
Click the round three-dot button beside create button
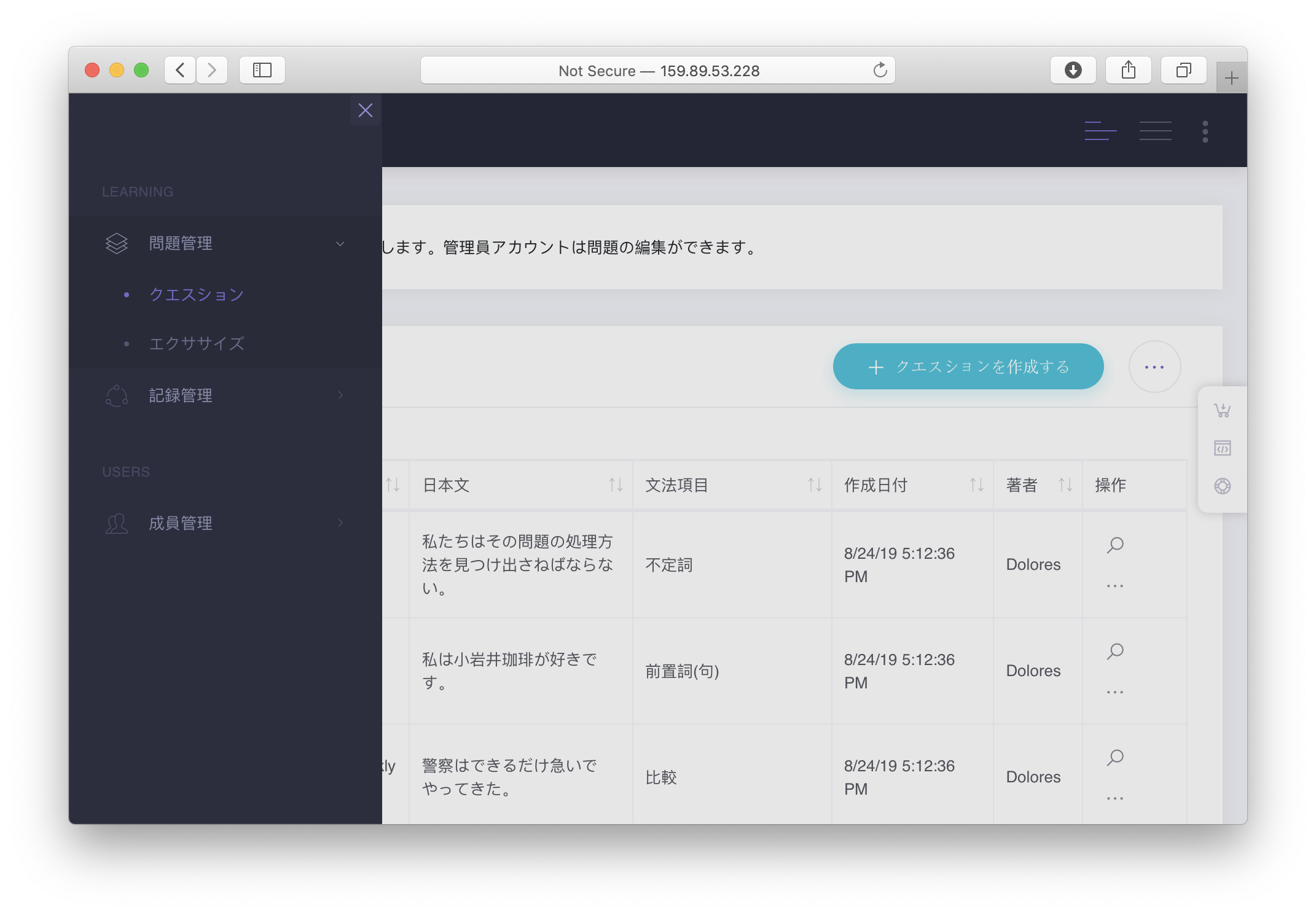(x=1154, y=367)
